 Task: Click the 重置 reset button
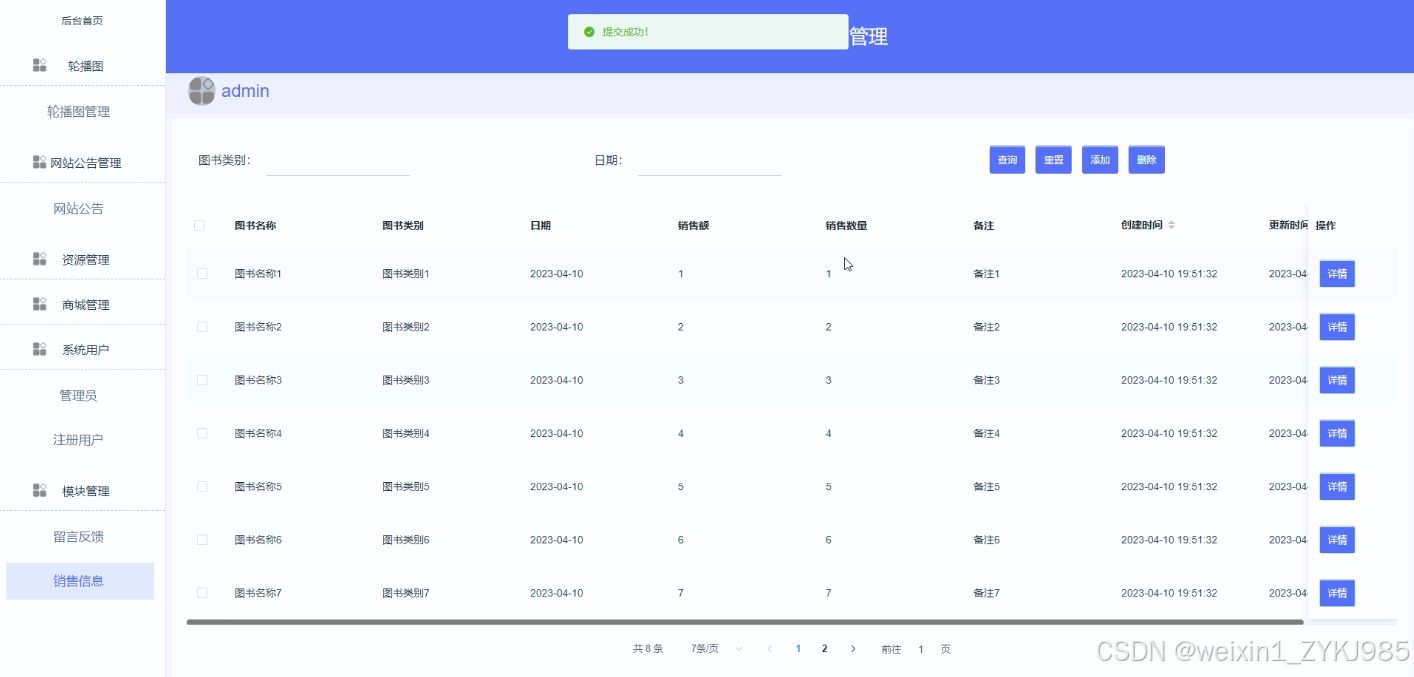tap(1053, 160)
